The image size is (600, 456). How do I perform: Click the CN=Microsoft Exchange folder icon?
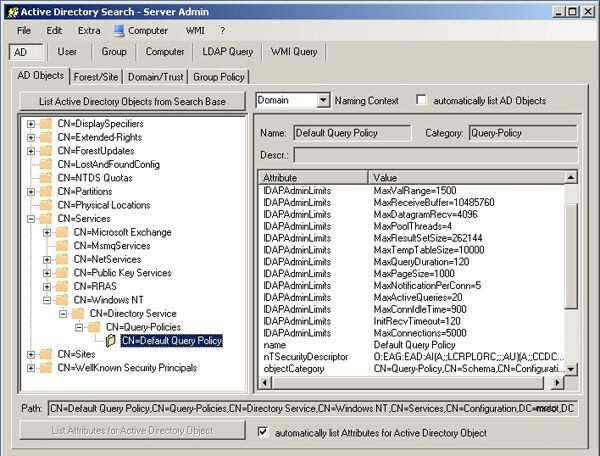tap(64, 232)
